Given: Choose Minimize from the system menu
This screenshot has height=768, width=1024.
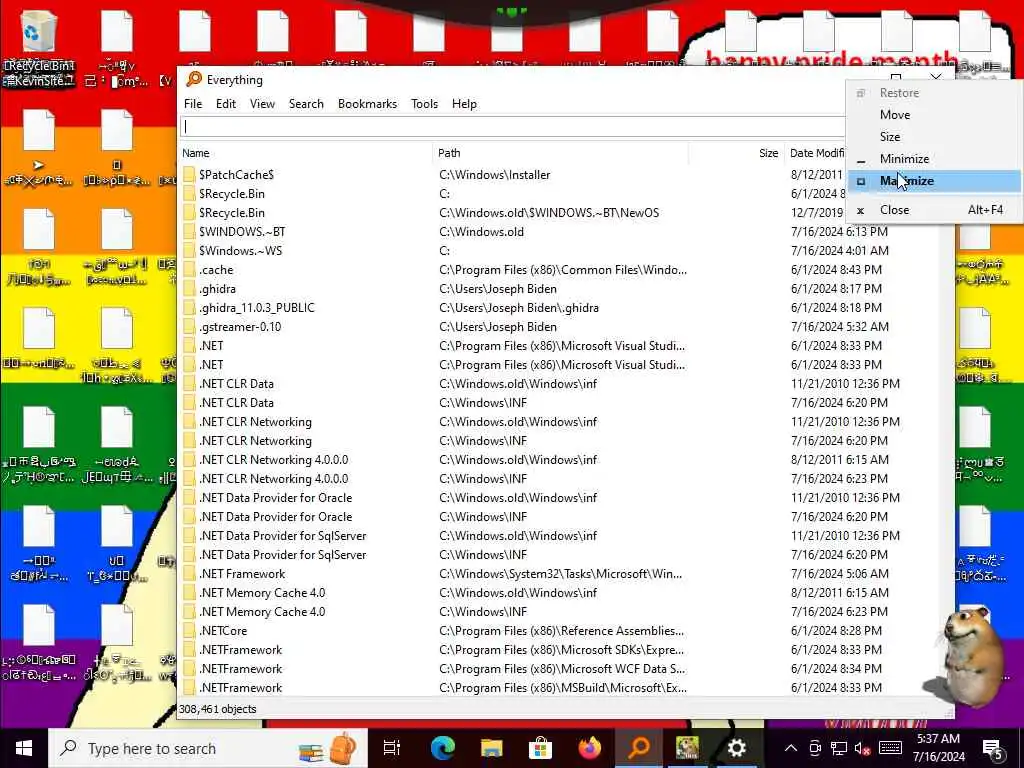Looking at the screenshot, I should tap(935, 159).
